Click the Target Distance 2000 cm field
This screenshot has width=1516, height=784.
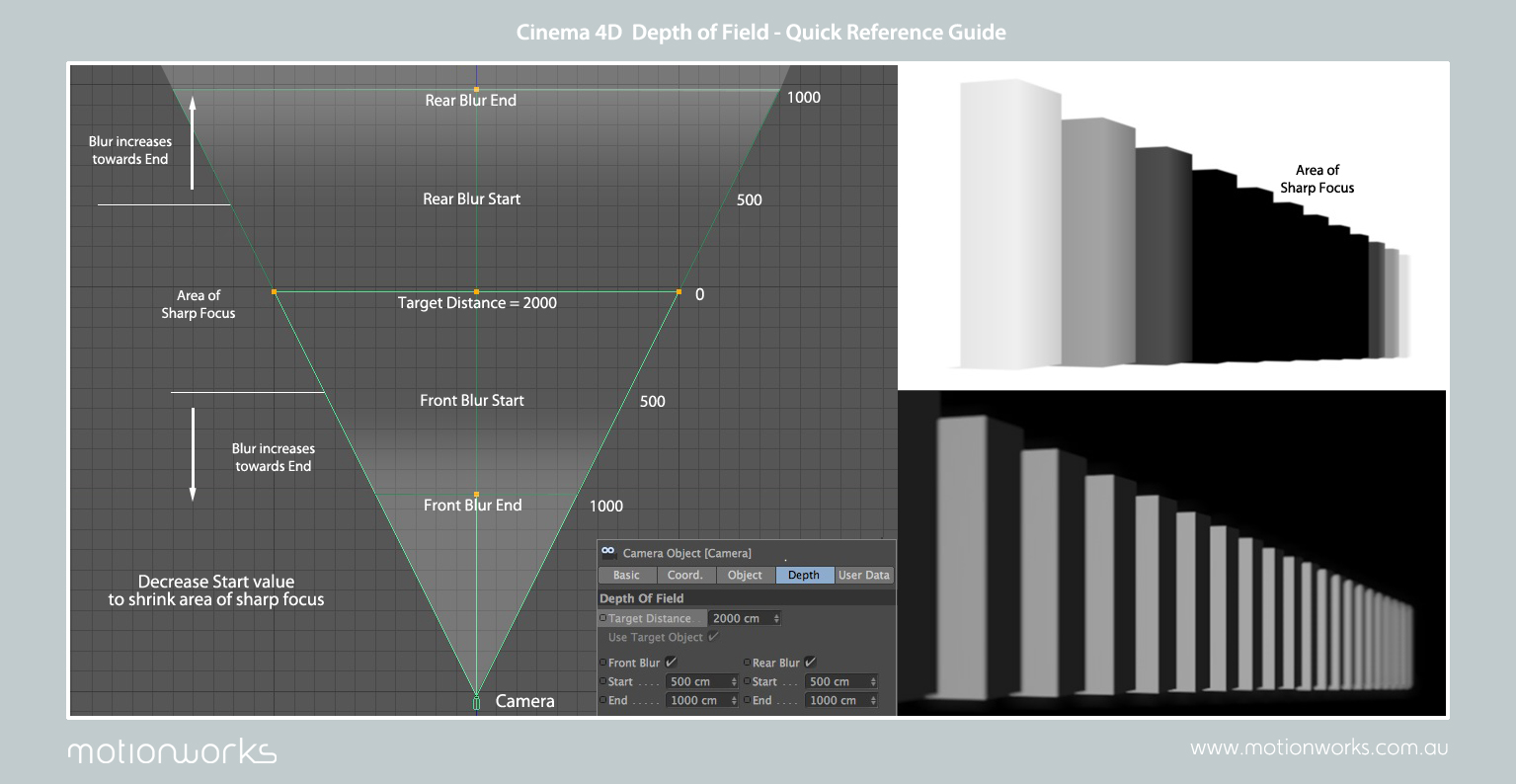point(745,618)
